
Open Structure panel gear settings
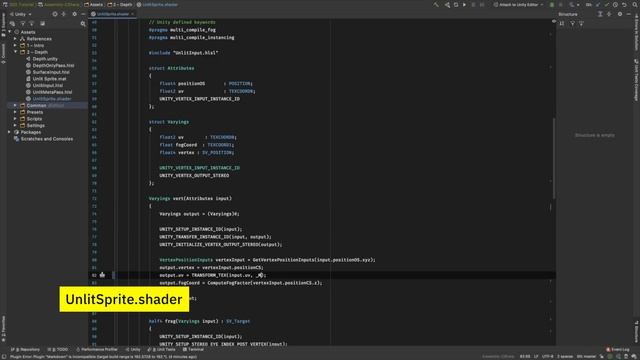coord(620,14)
